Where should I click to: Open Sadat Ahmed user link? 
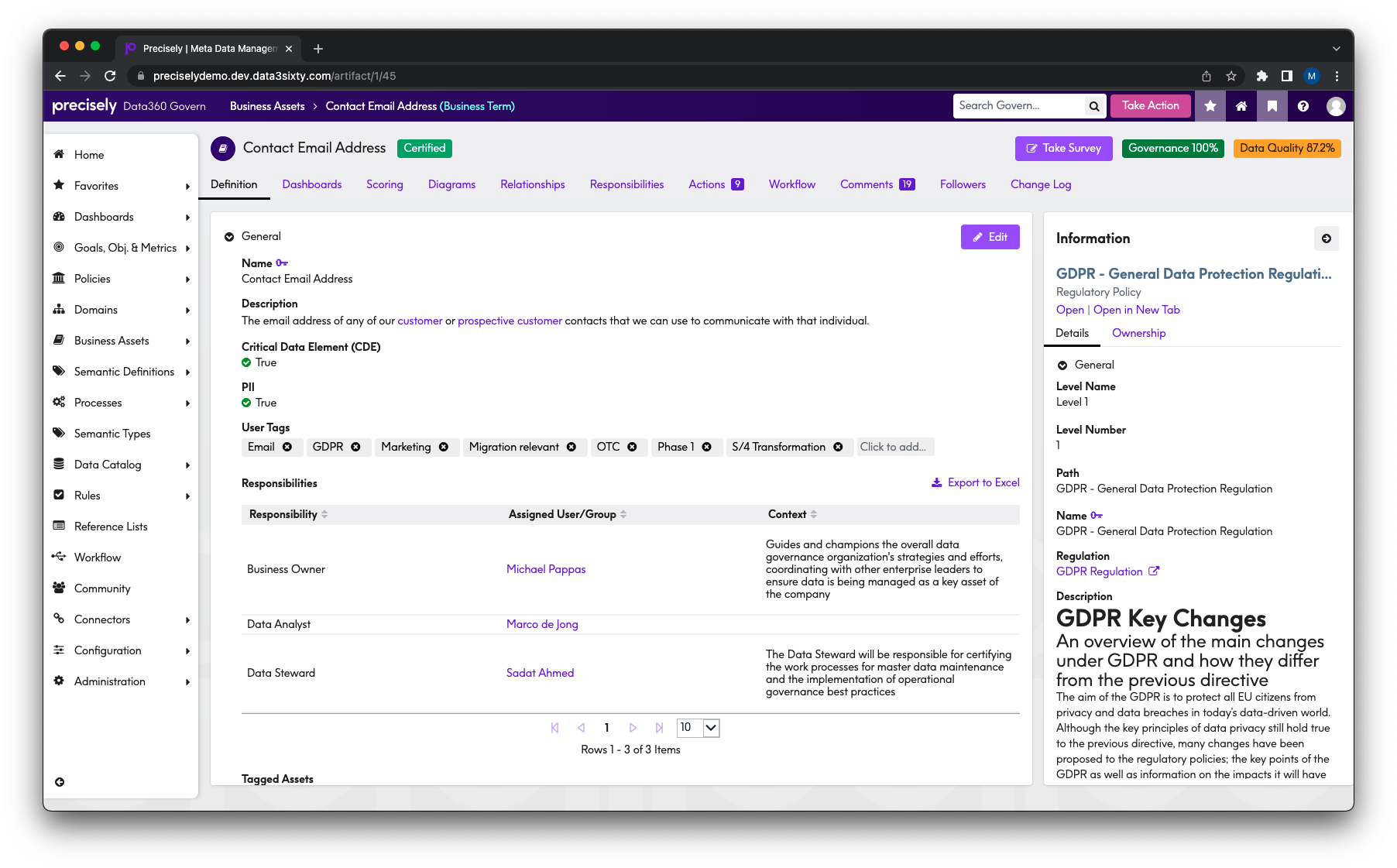click(x=540, y=673)
